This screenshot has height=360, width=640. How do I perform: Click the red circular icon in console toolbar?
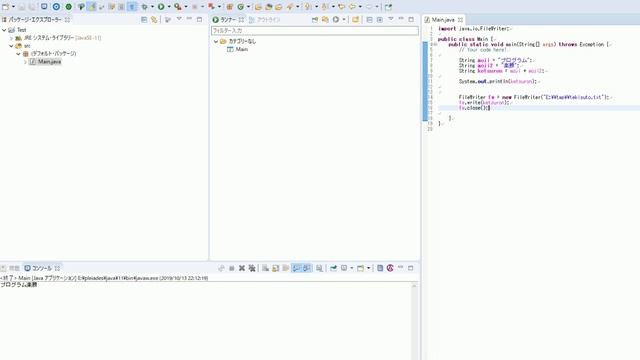coord(390,268)
